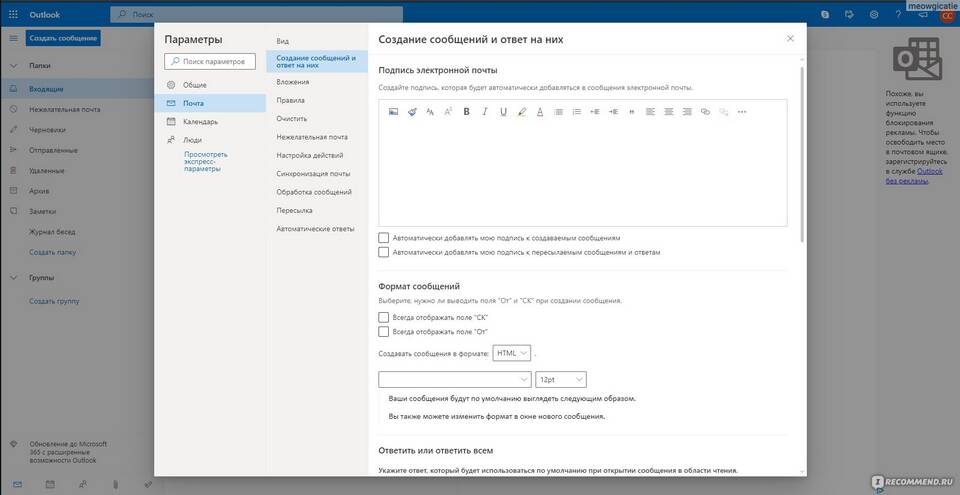Open the HTML message format dropdown
Screen dimensions: 960x495
pyautogui.click(x=511, y=353)
